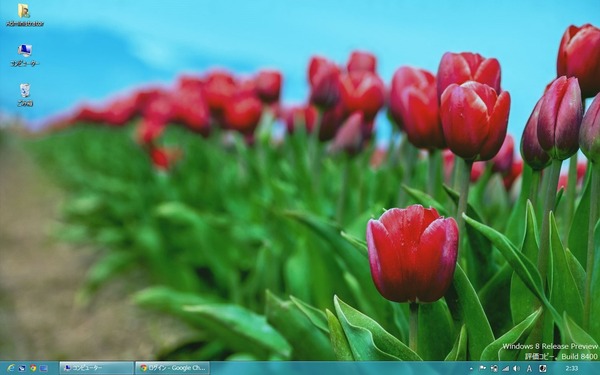Open the second quick launch icon beside Internet Explorer
This screenshot has height=375, width=600.
point(22,368)
